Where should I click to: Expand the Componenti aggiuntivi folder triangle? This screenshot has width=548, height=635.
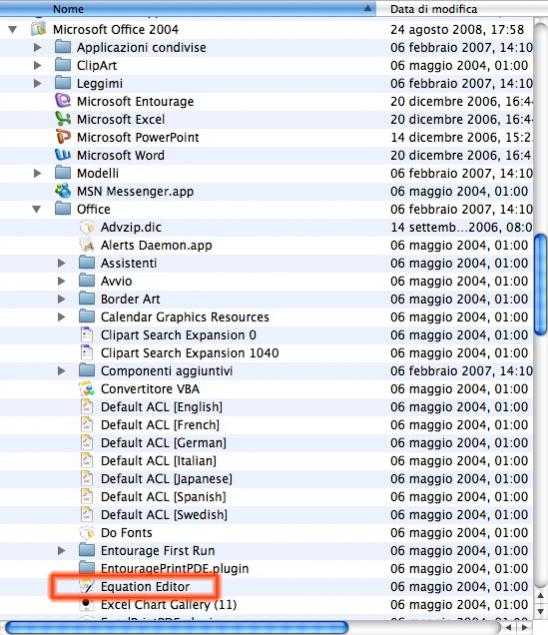point(61,371)
